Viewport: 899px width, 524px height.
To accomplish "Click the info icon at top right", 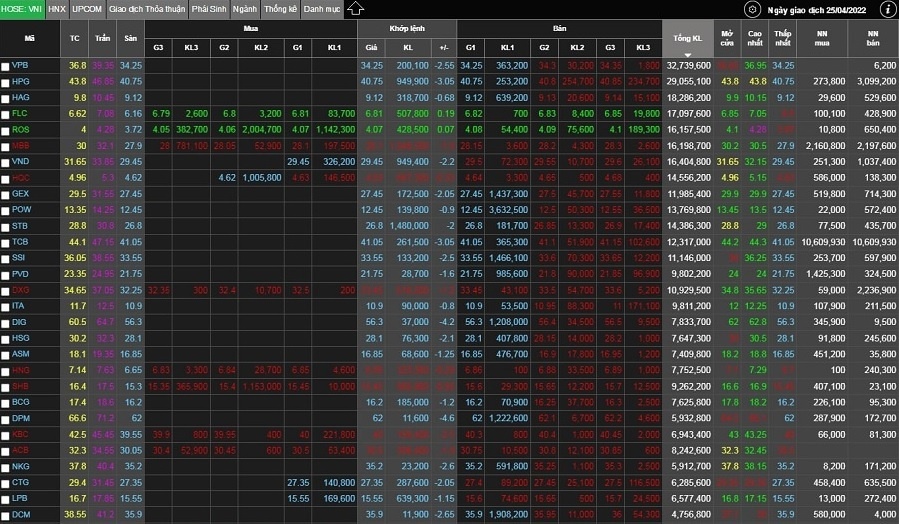I will tap(886, 9).
